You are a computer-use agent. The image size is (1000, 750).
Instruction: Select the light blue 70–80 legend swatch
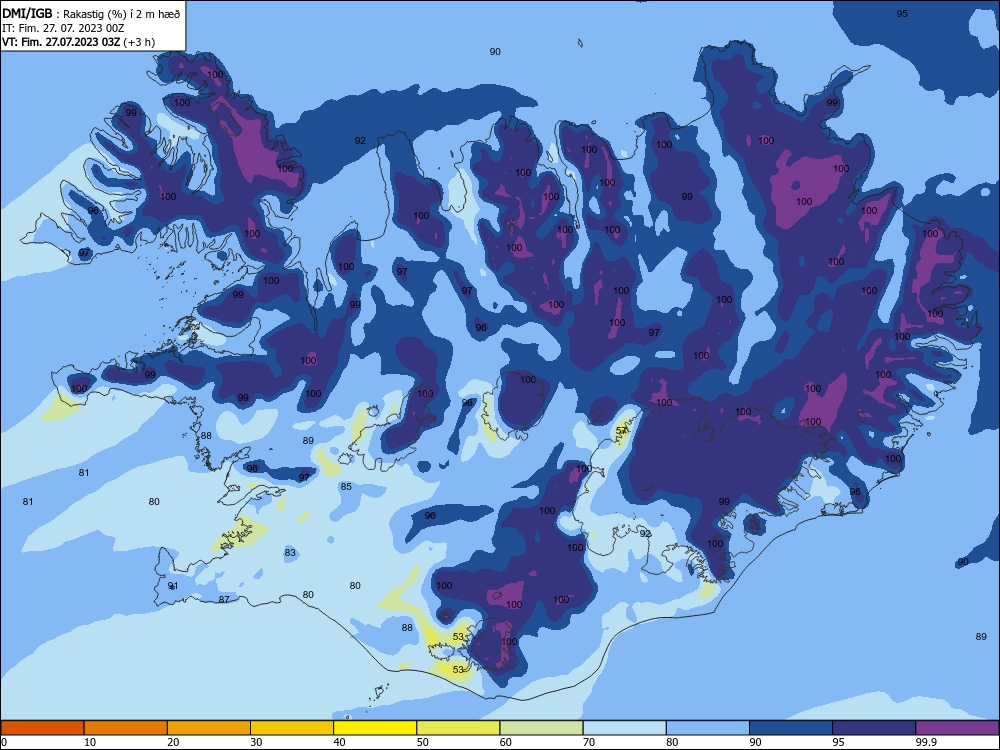point(624,728)
